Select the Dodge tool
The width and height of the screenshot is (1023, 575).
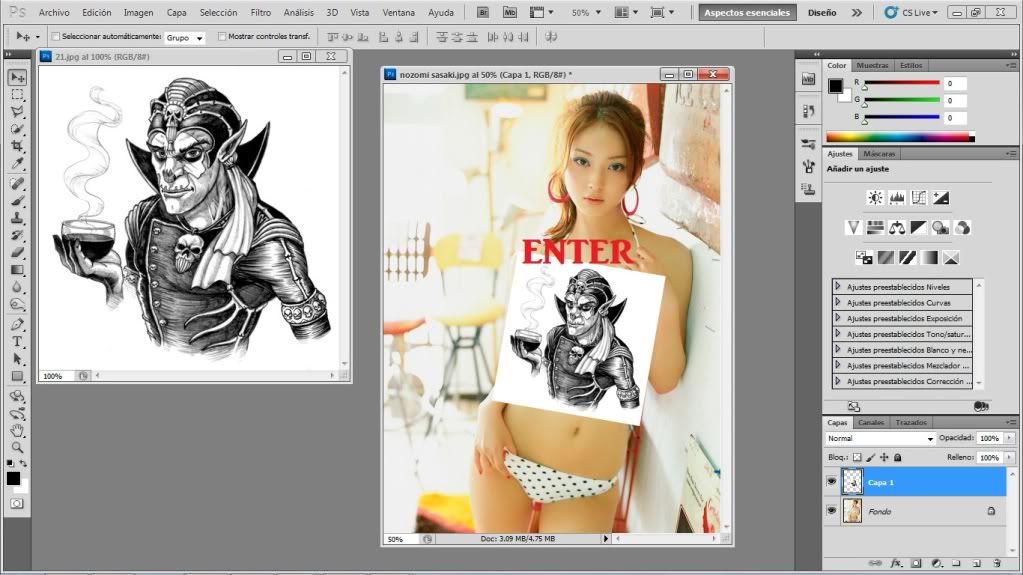17,303
